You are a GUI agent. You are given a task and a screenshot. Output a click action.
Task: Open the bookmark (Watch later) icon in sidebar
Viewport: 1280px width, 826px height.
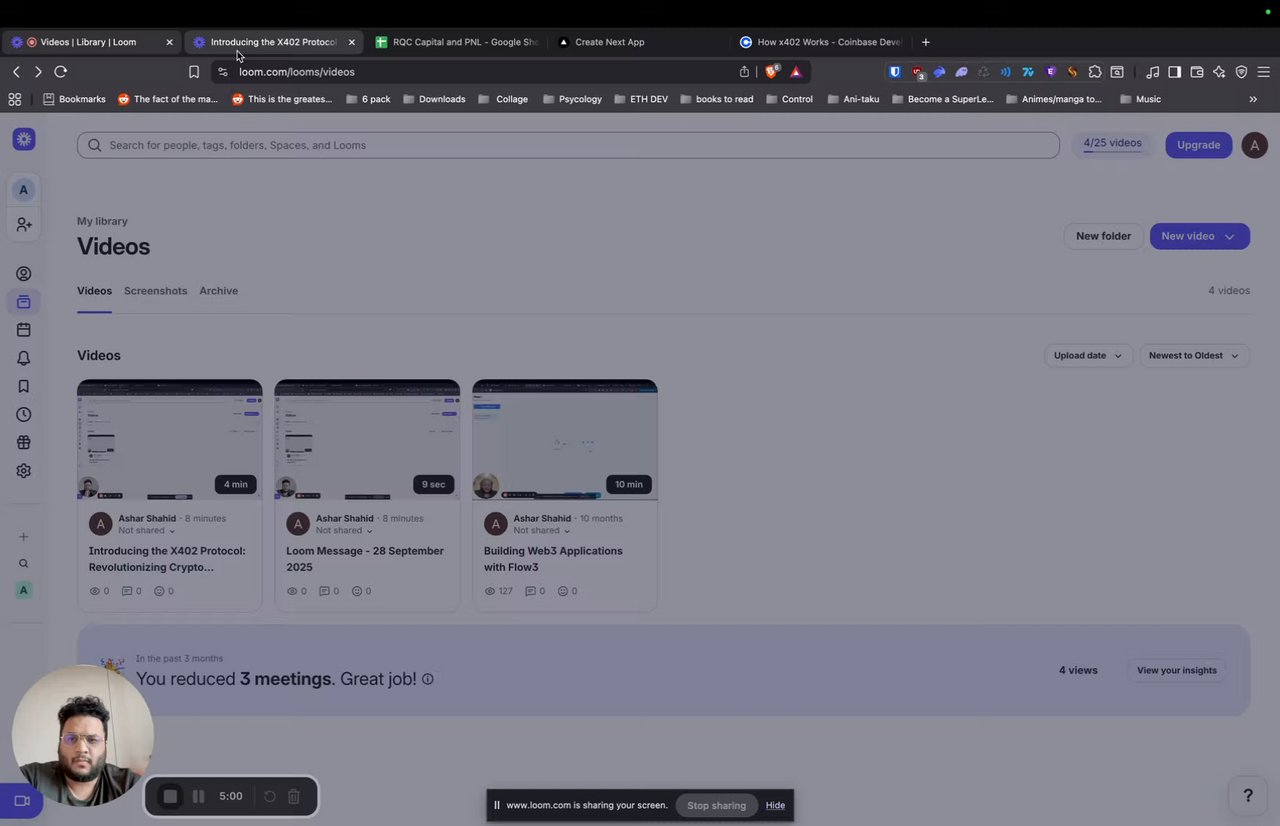24,386
